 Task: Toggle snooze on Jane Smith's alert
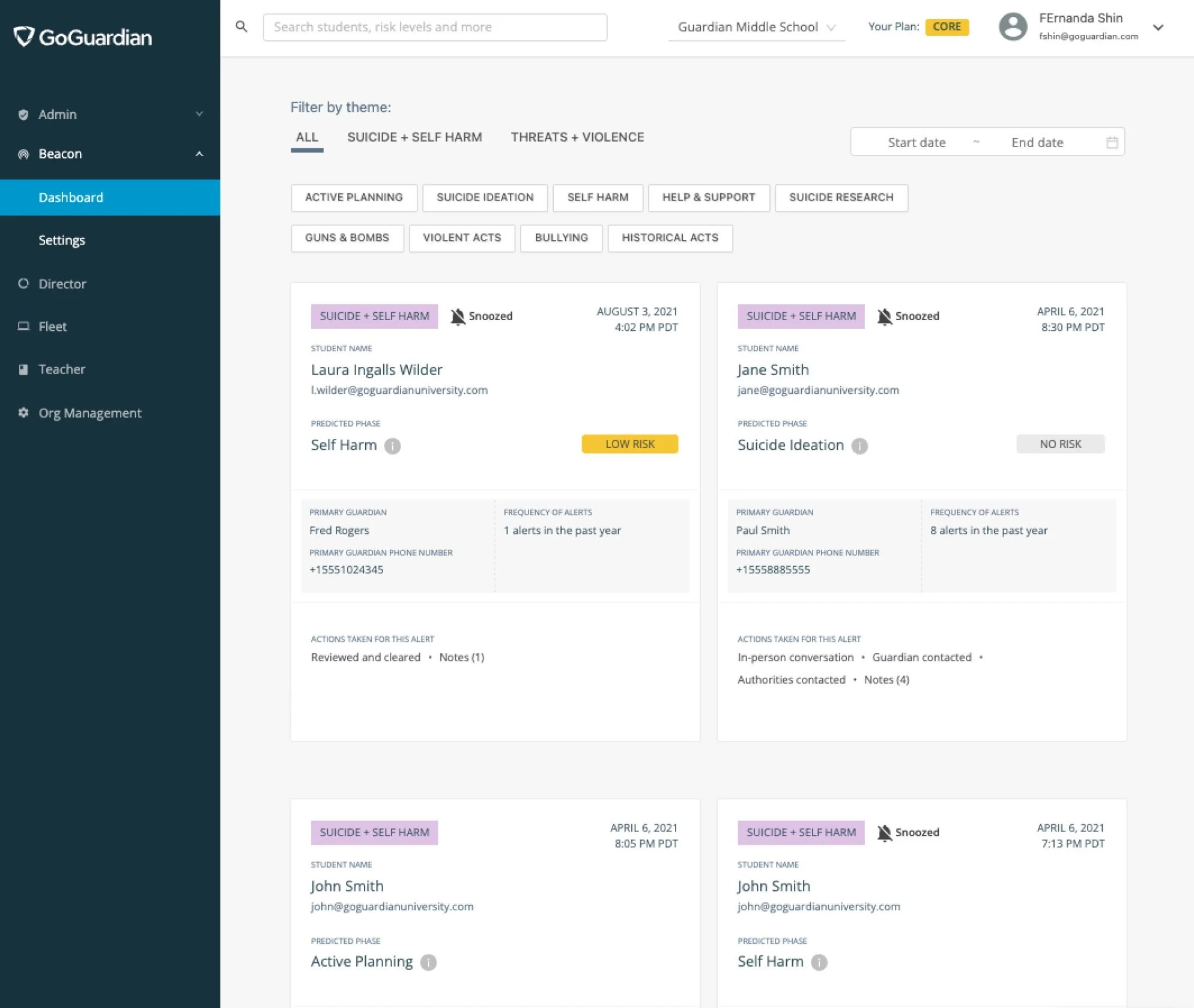885,316
